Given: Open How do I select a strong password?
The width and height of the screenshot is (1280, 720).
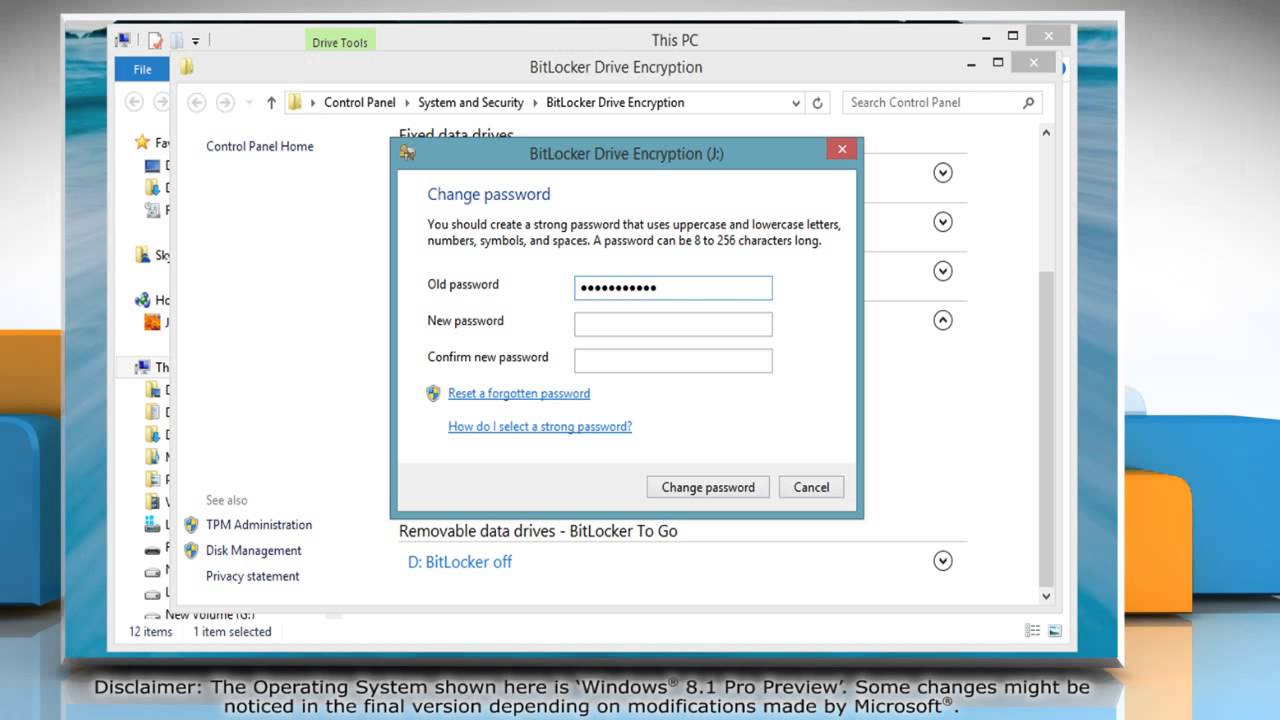Looking at the screenshot, I should coord(540,426).
